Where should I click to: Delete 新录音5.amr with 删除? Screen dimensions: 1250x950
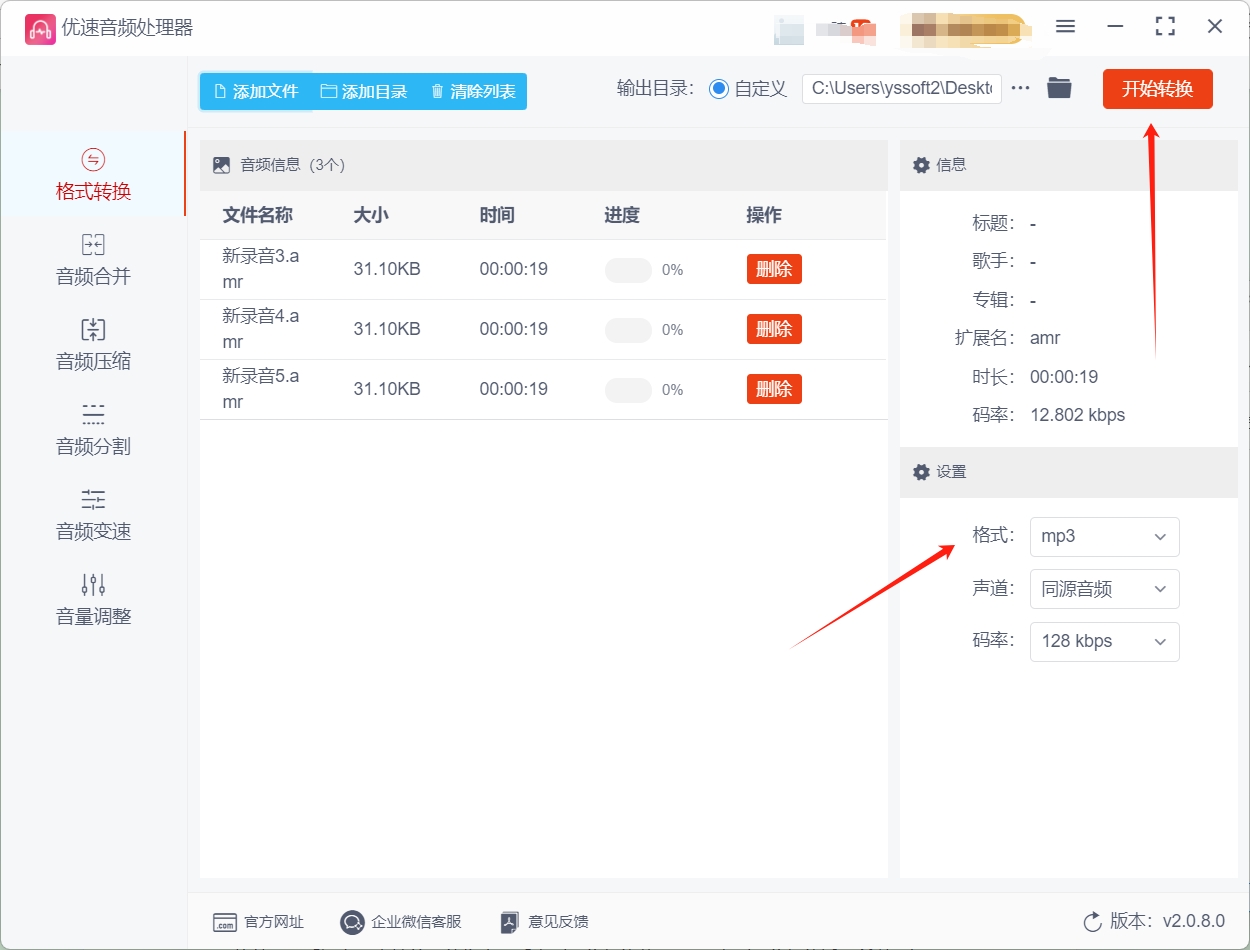[x=774, y=389]
